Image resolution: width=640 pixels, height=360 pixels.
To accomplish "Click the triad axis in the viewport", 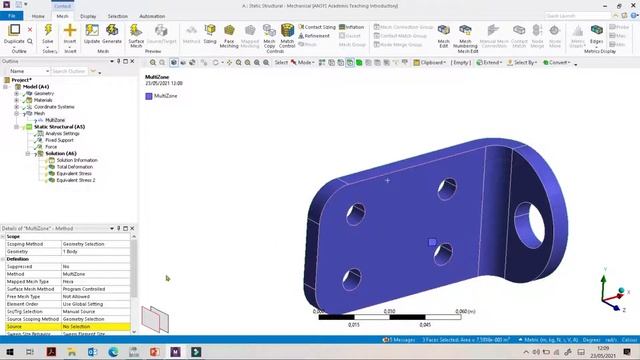I will click(614, 290).
